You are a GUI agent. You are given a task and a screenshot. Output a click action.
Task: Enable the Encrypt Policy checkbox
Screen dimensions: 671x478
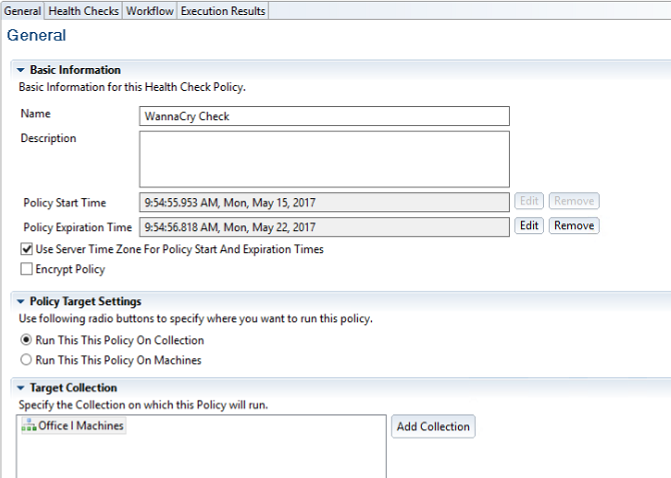pyautogui.click(x=27, y=269)
